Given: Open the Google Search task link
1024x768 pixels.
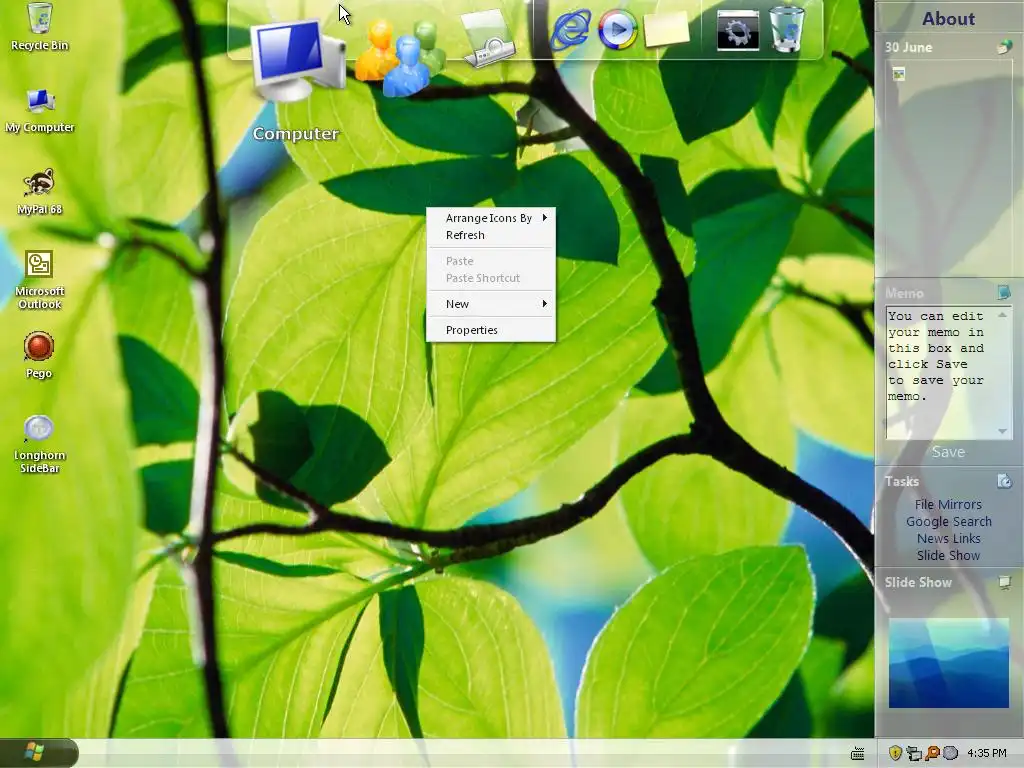Looking at the screenshot, I should (948, 521).
